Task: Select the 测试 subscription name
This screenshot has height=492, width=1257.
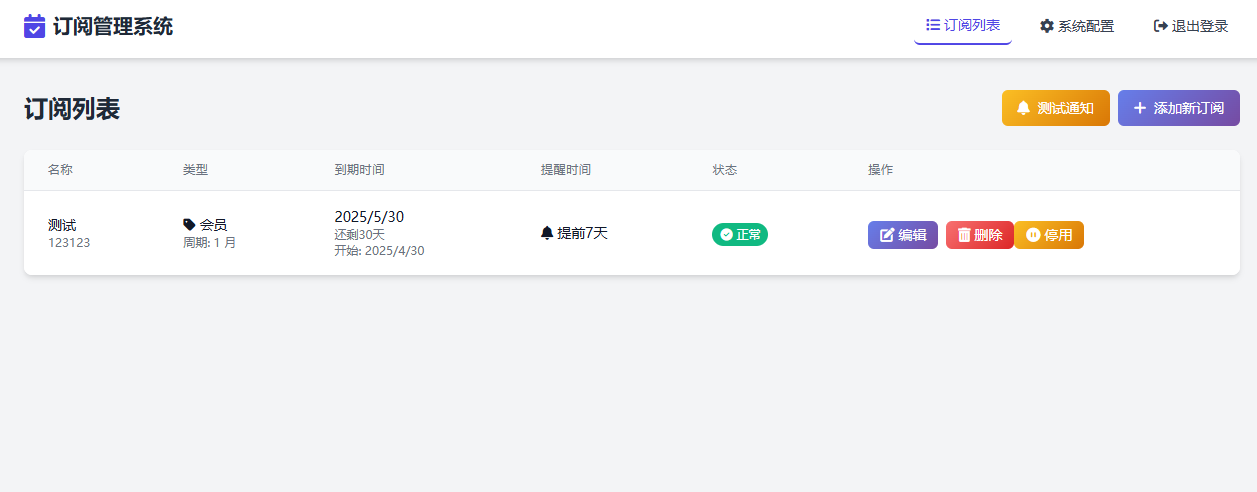Action: tap(62, 225)
